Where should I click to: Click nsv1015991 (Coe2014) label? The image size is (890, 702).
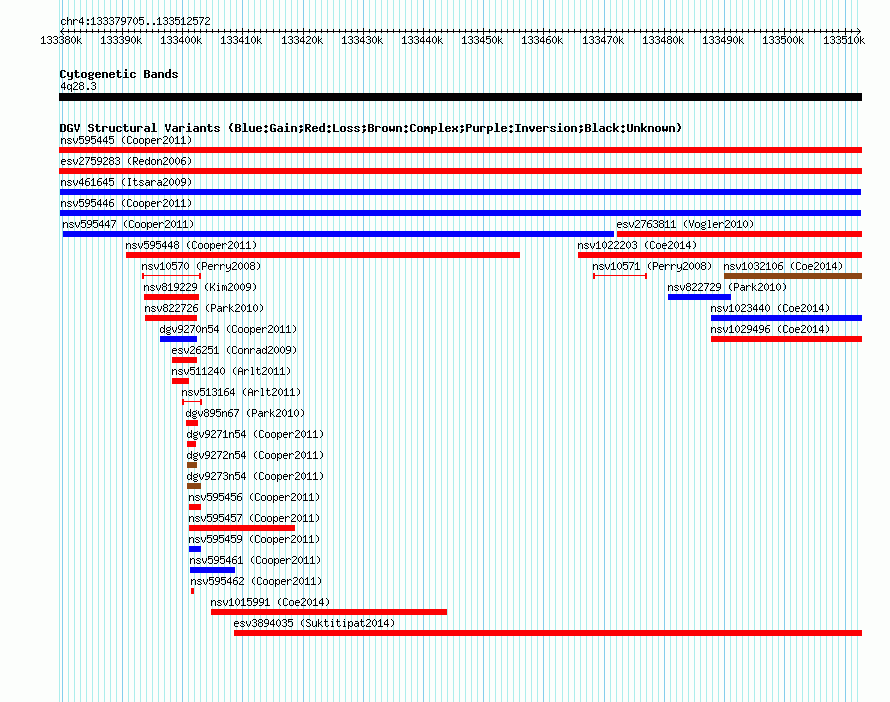270,602
